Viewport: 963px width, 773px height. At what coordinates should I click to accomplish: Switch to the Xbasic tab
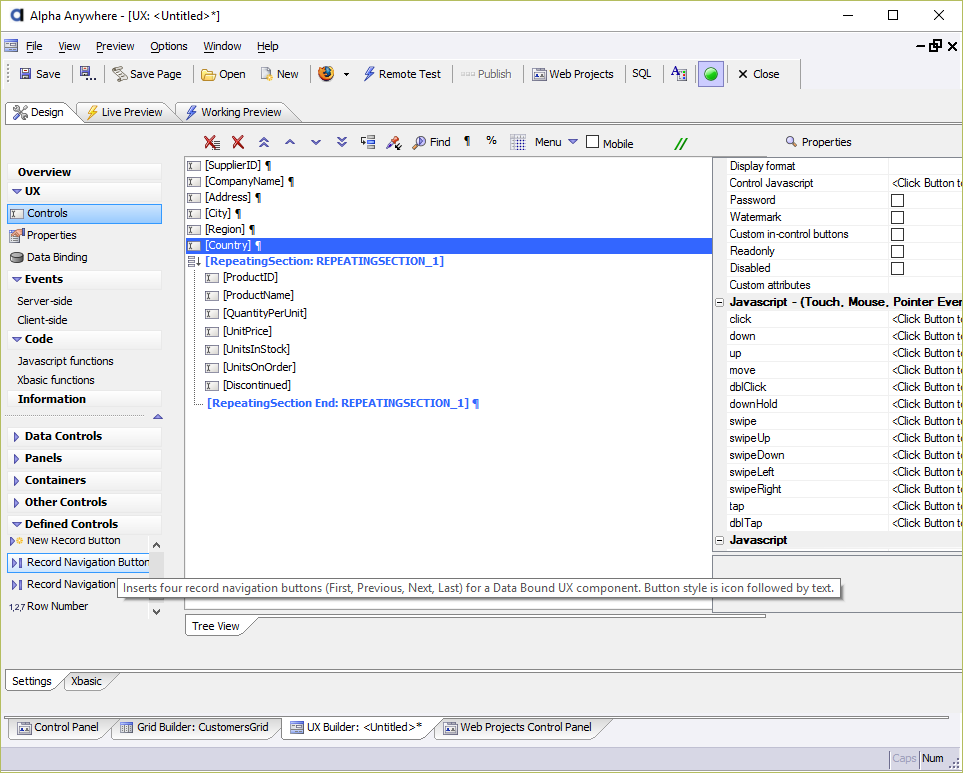86,682
